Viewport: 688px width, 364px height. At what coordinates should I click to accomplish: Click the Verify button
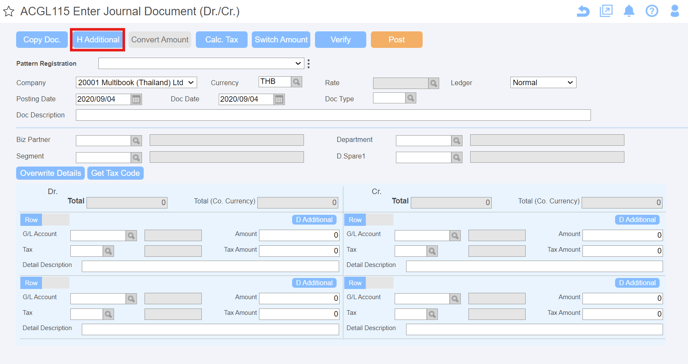[340, 39]
